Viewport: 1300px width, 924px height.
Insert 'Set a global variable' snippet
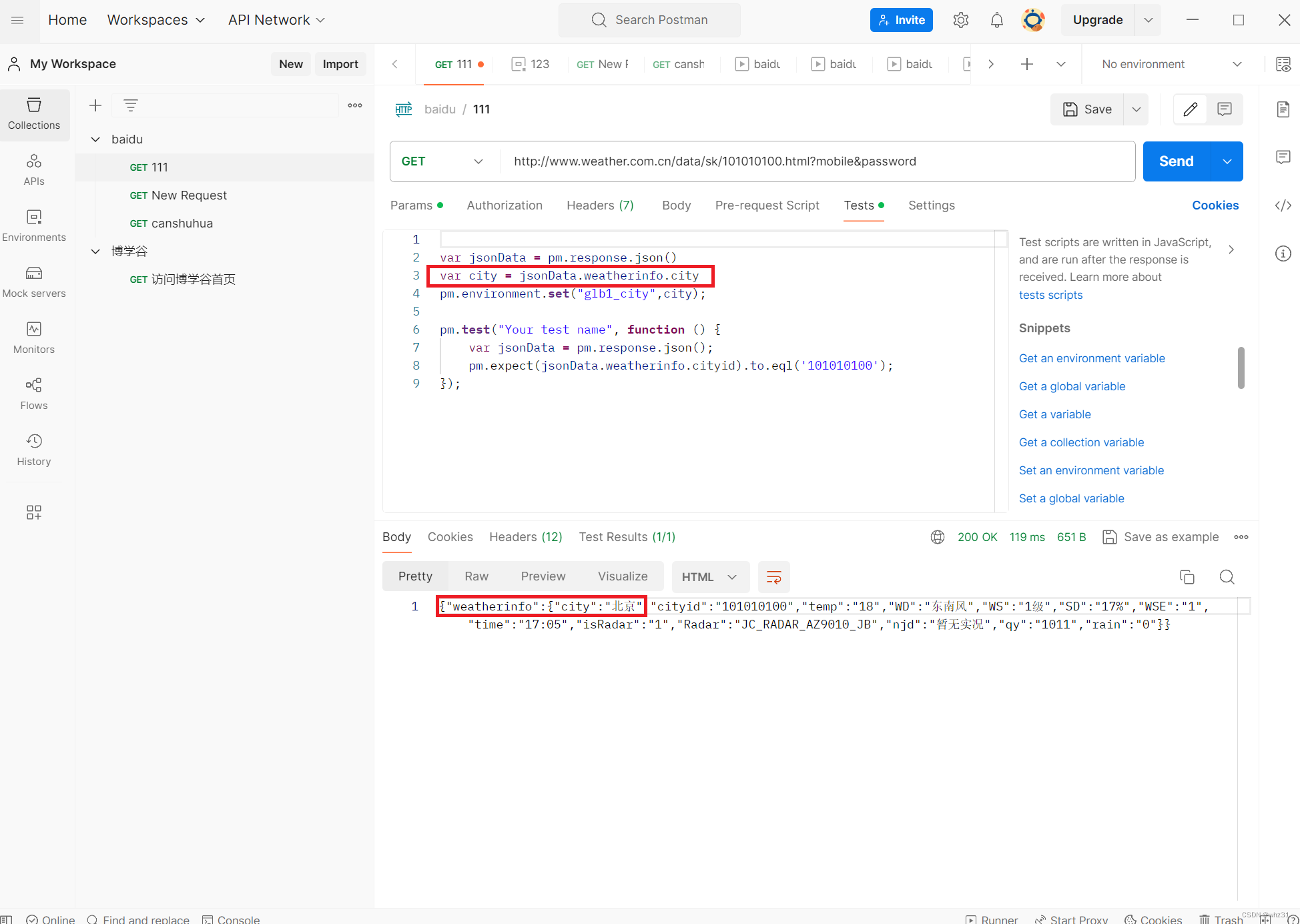click(1071, 498)
